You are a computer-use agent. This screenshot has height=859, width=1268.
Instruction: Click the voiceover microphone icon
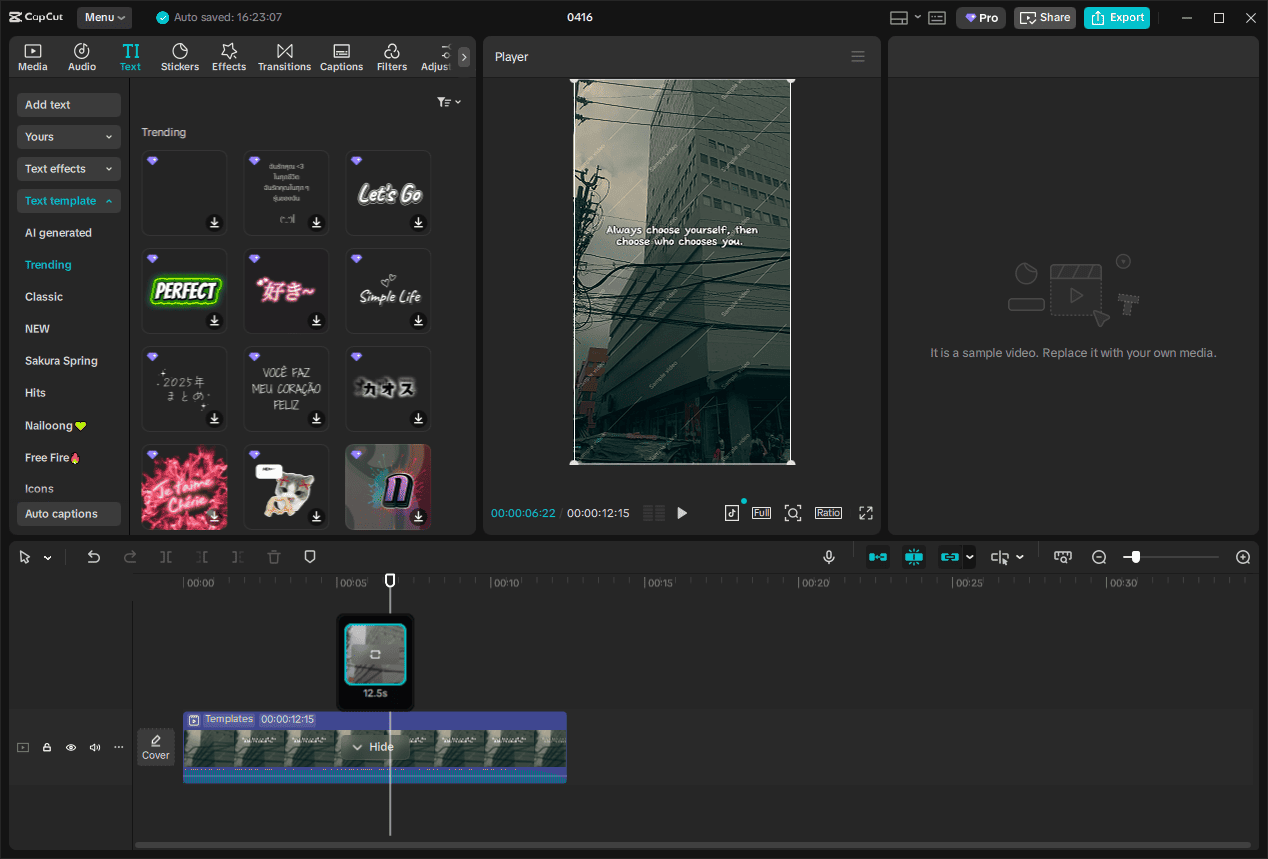pyautogui.click(x=828, y=556)
